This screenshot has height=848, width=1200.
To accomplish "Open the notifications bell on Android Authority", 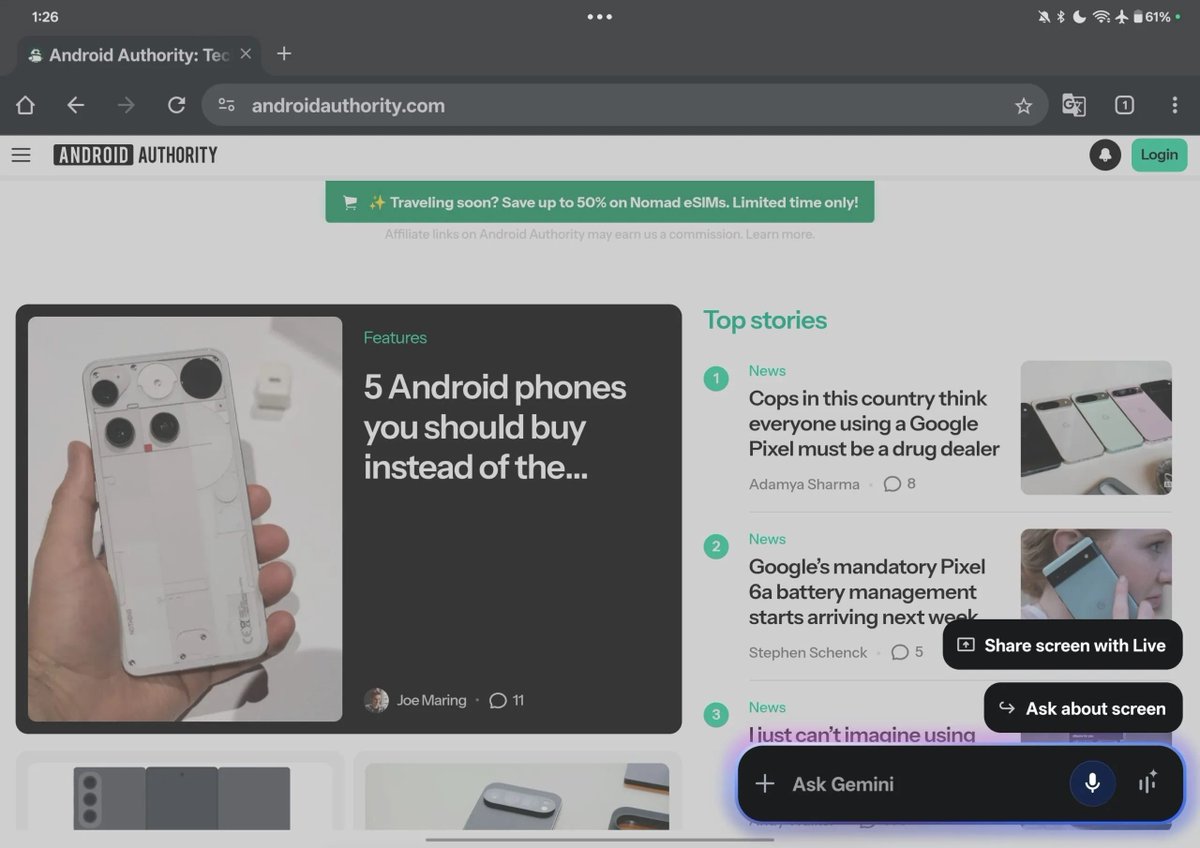I will click(x=1105, y=155).
